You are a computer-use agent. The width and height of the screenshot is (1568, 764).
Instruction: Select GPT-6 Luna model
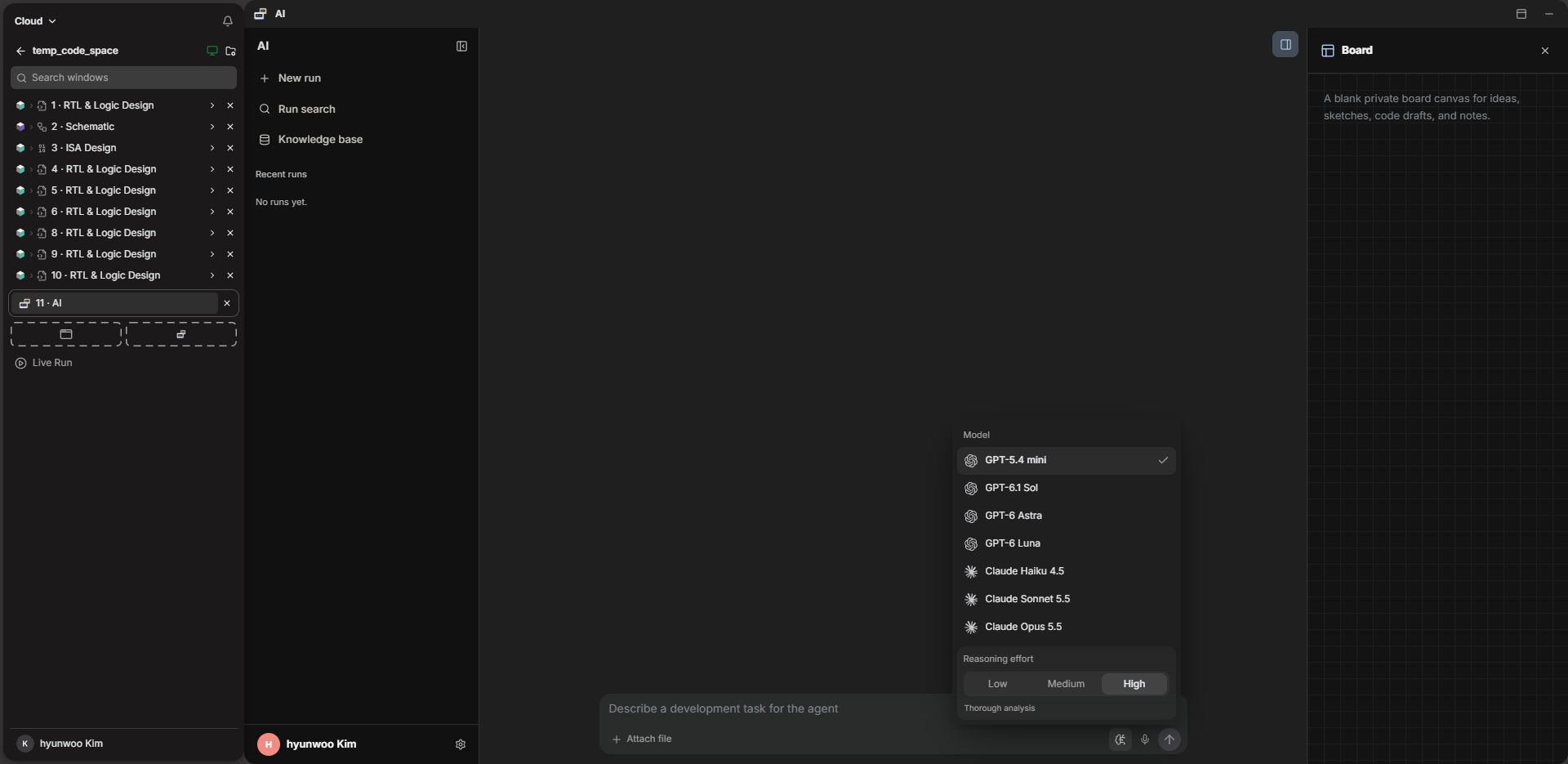(x=1066, y=544)
